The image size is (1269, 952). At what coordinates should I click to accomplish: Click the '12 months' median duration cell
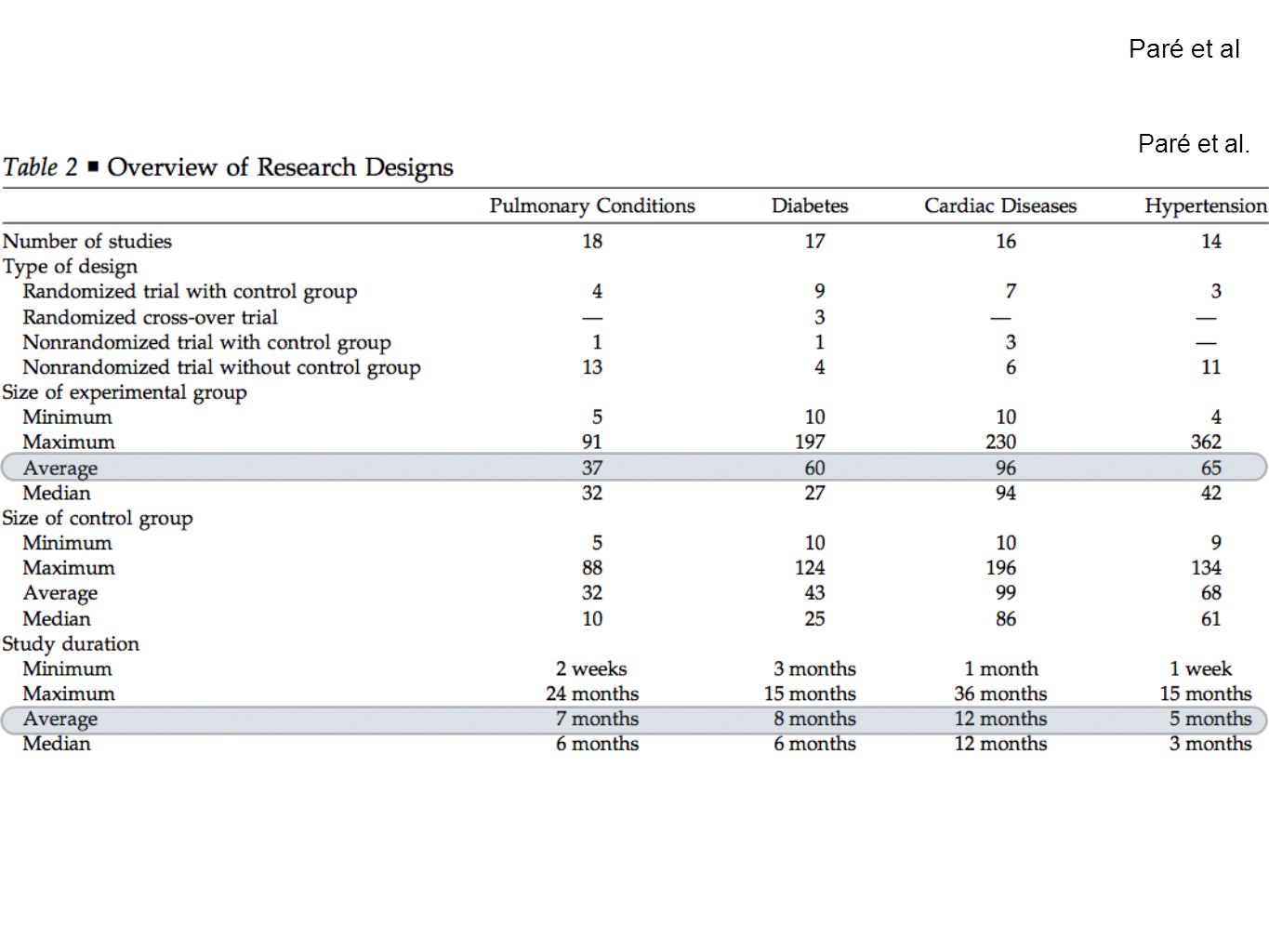tap(1000, 744)
